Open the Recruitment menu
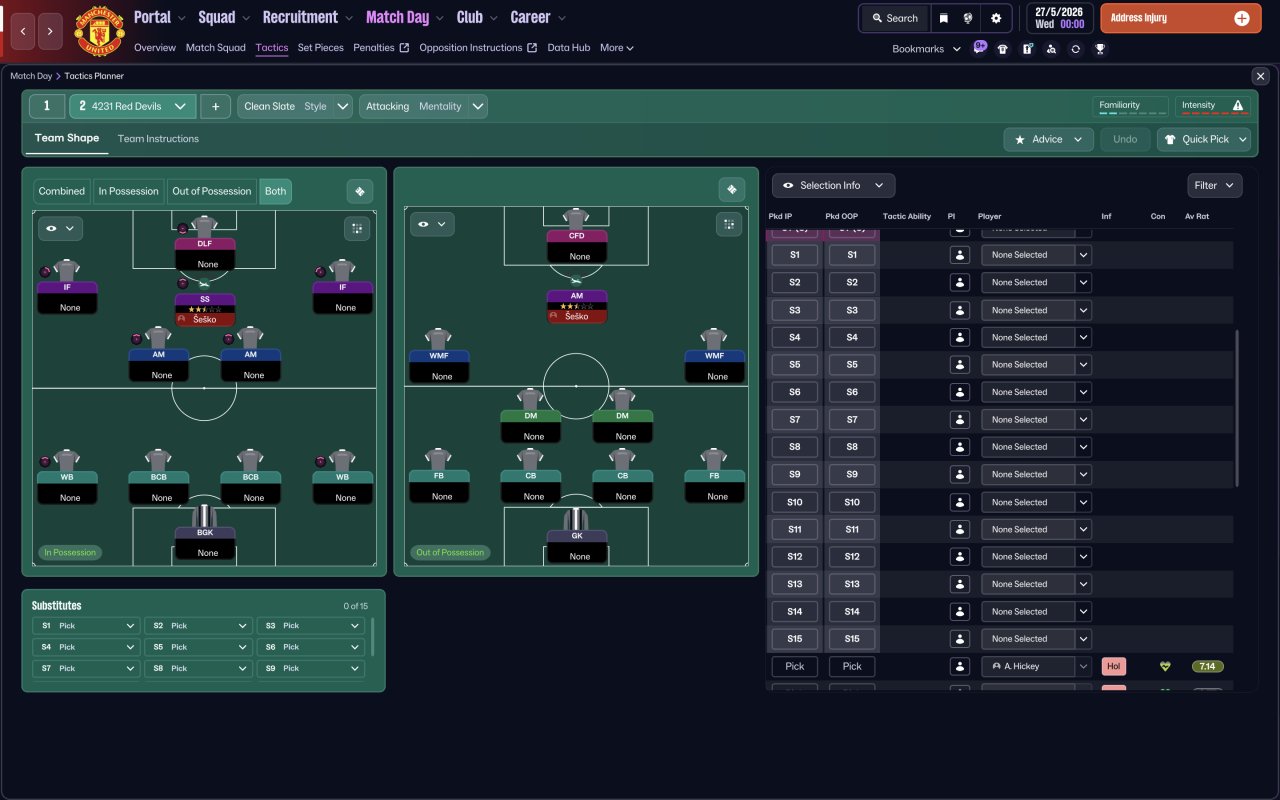Viewport: 1280px width, 800px height. click(x=308, y=17)
